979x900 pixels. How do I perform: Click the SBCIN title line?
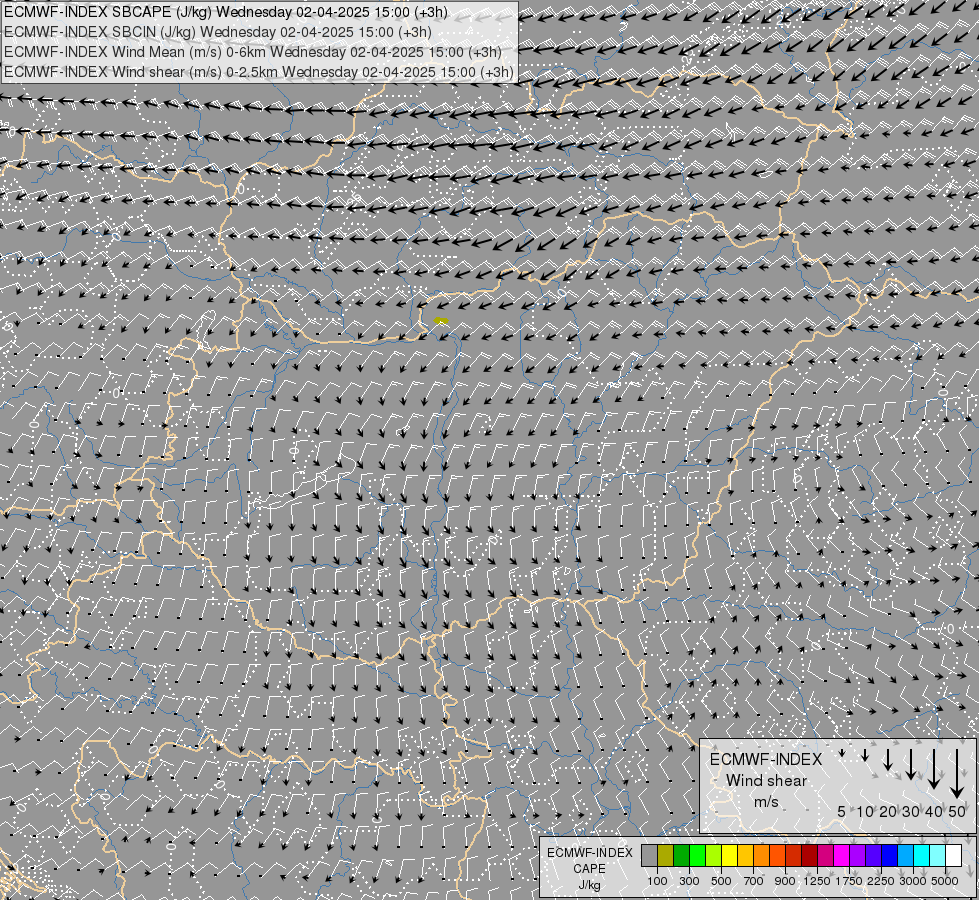217,32
